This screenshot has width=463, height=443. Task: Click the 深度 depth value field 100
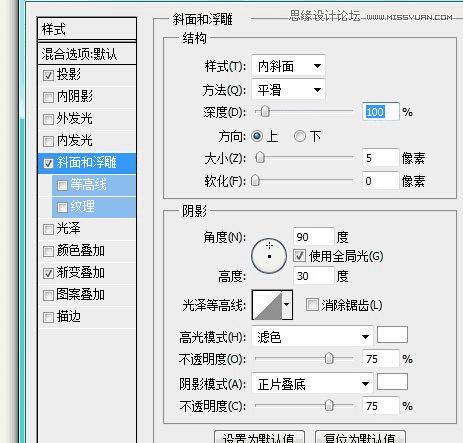click(381, 112)
